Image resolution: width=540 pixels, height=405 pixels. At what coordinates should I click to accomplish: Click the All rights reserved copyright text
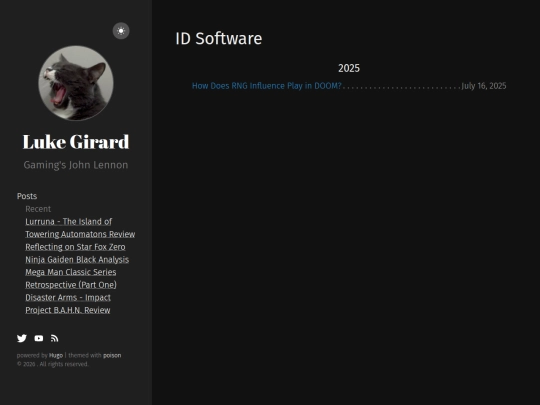53,364
